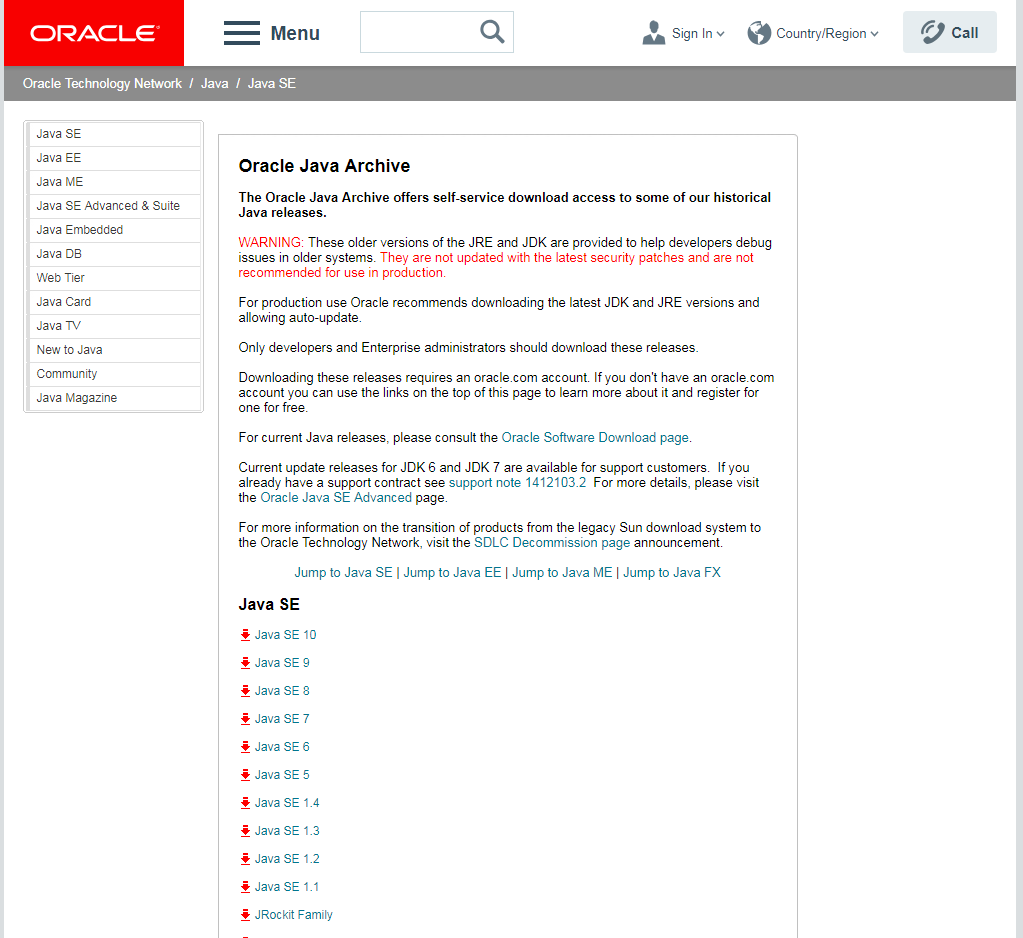The width and height of the screenshot is (1023, 938).
Task: Follow the SDLC Decommission page link
Action: (552, 543)
